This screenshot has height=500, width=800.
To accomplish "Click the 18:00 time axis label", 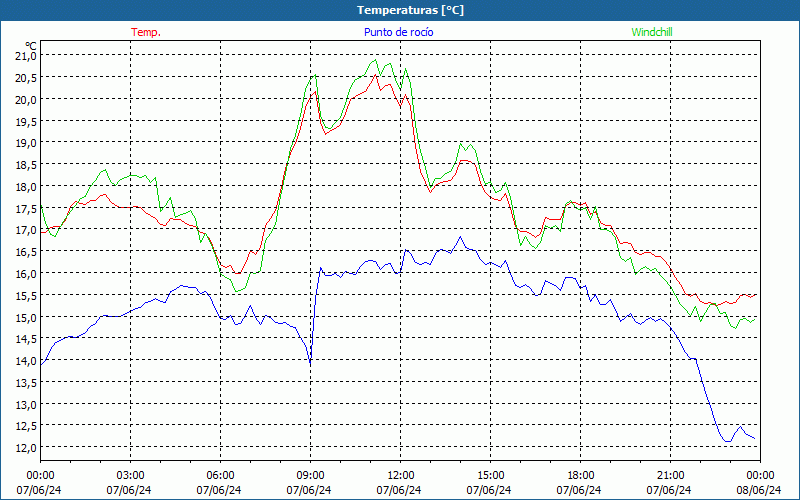I will [x=581, y=476].
